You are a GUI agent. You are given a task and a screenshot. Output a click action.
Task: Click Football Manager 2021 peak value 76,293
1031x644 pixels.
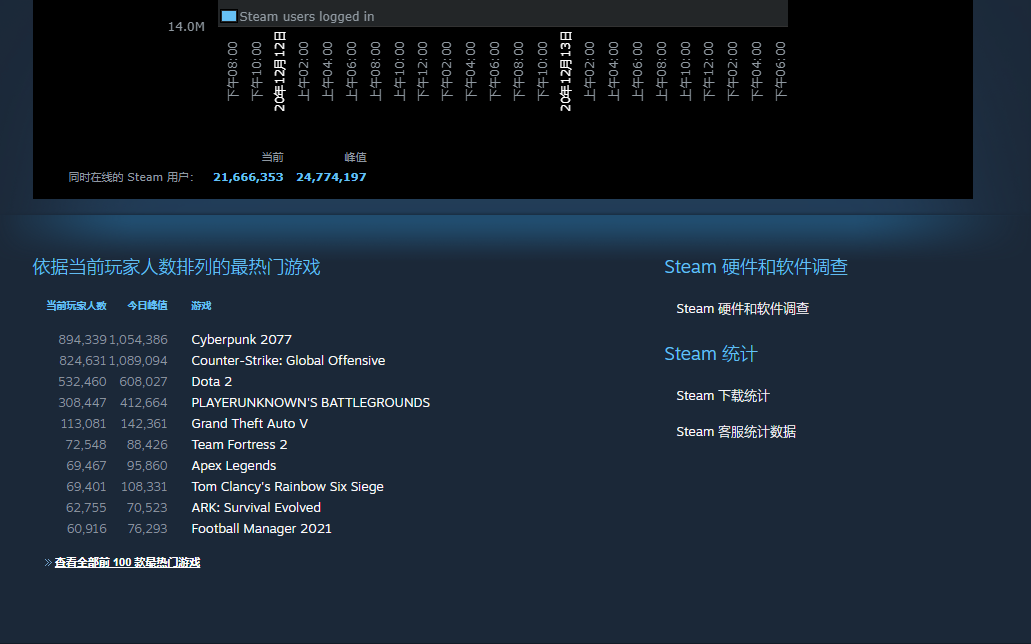[x=147, y=529]
